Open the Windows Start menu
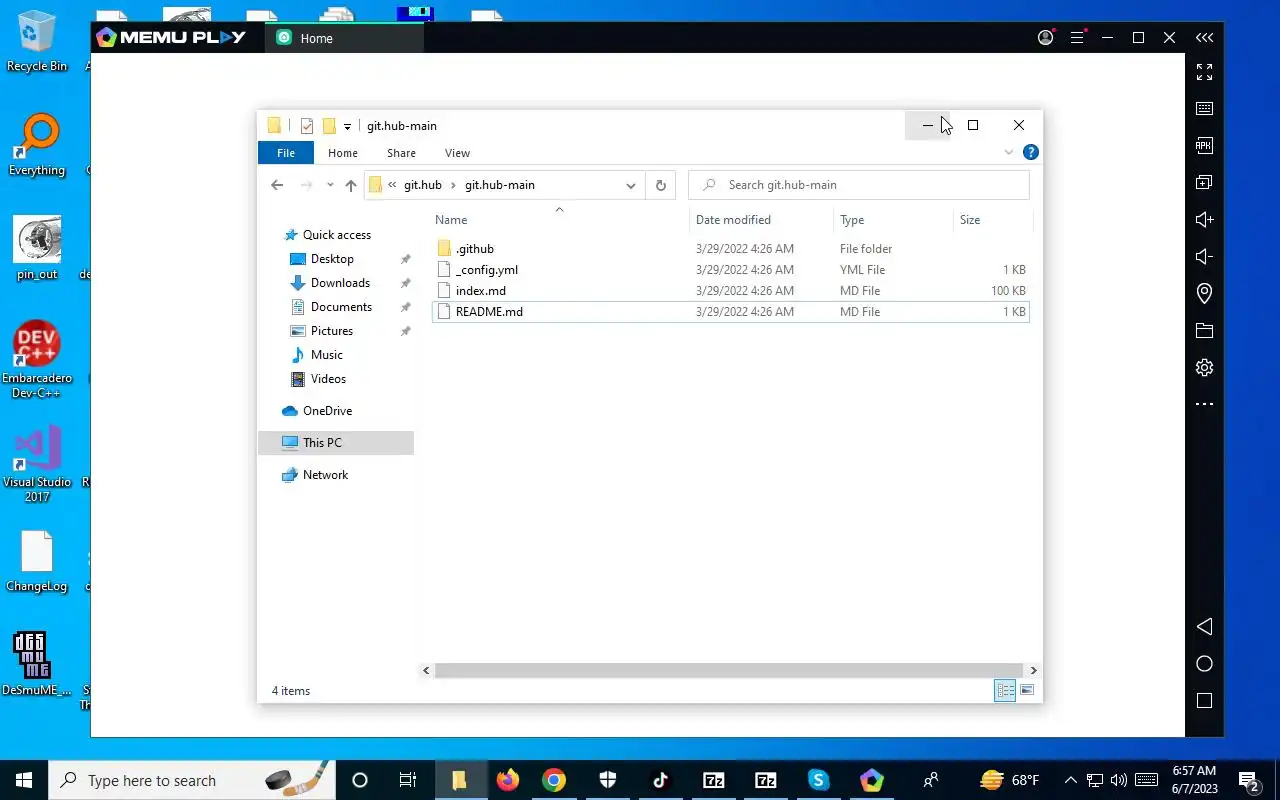 point(24,780)
